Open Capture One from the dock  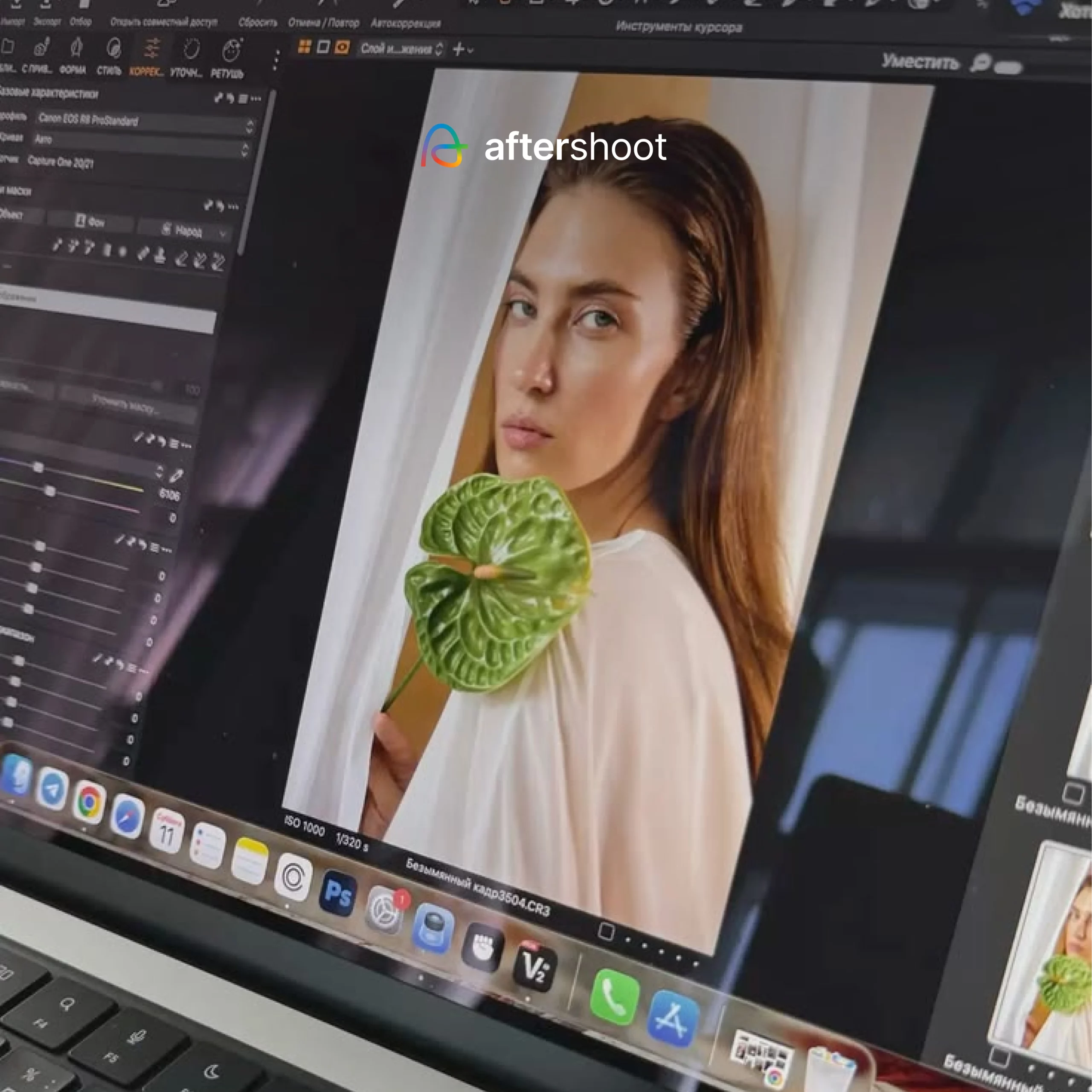[x=293, y=878]
